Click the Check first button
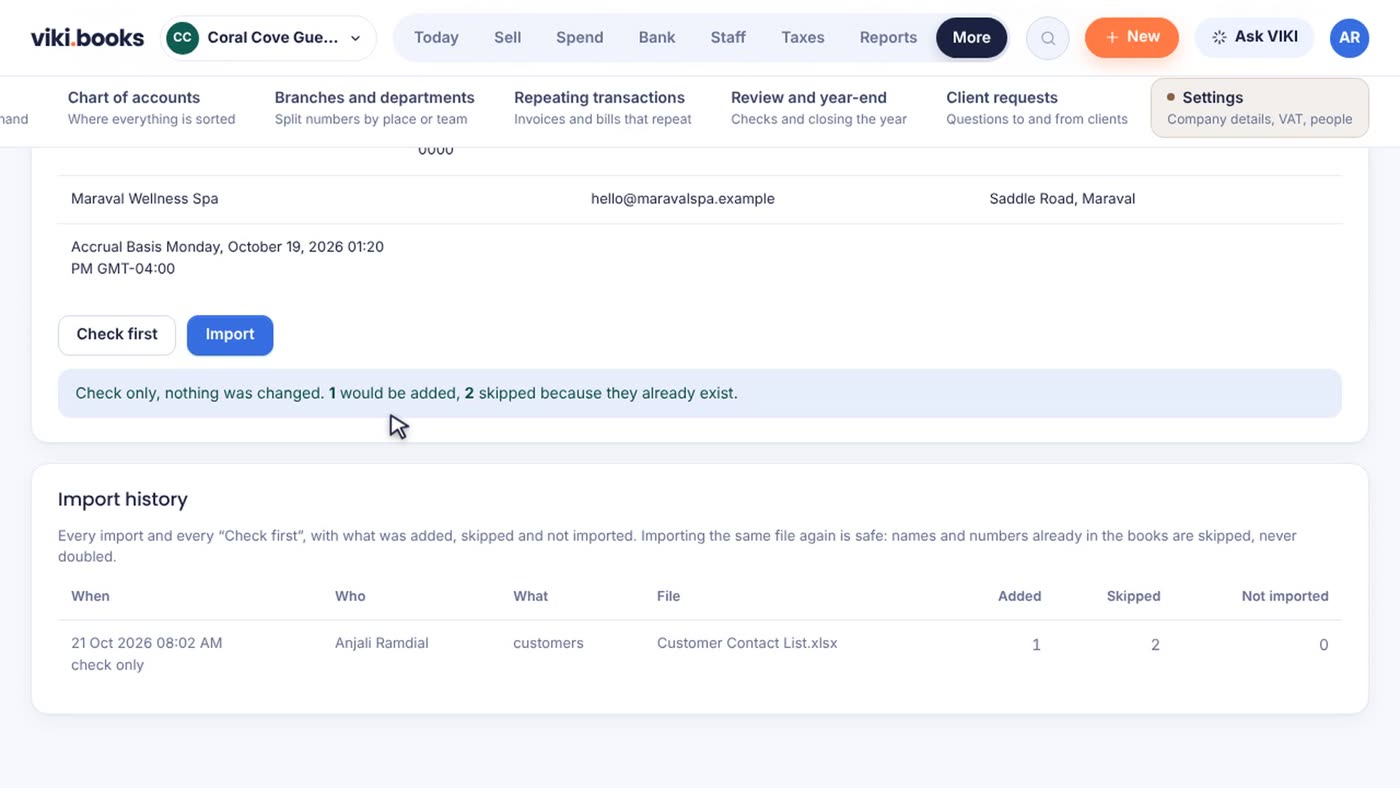The image size is (1400, 788). 117,335
